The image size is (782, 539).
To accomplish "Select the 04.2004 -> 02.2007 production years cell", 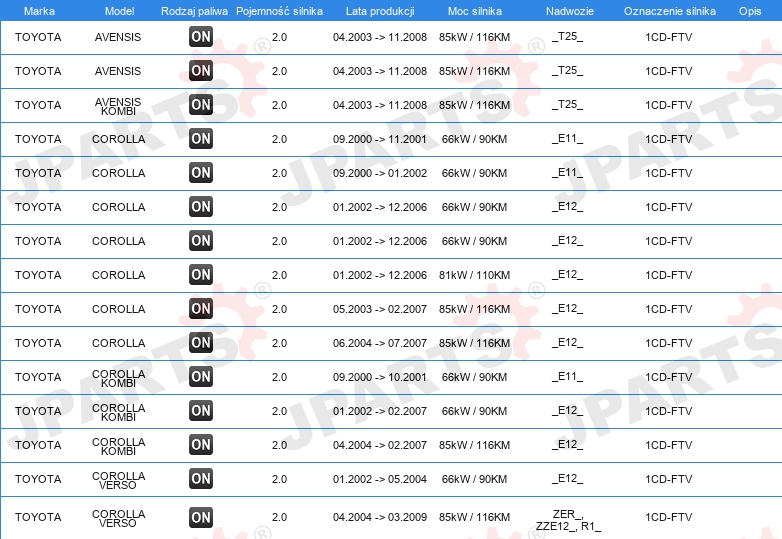I will coord(380,445).
